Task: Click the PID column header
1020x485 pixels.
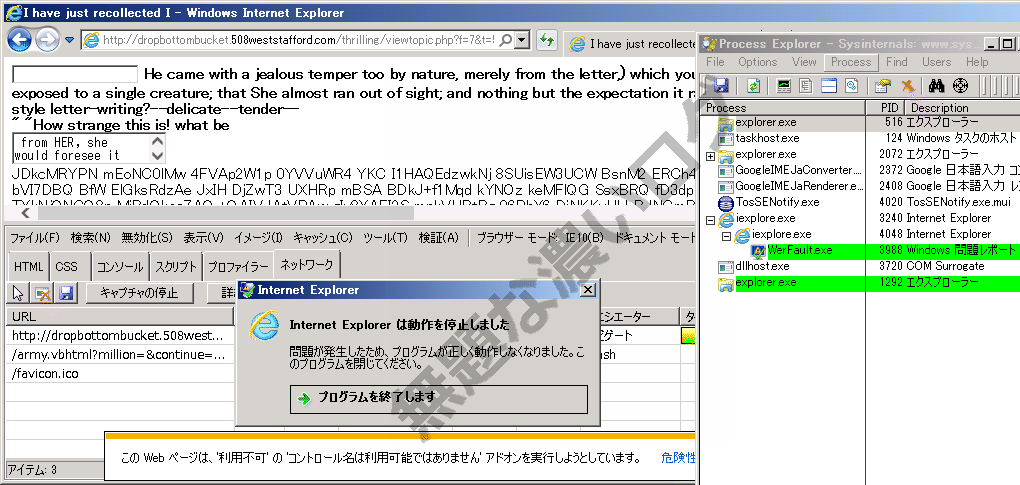Action: pyautogui.click(x=886, y=108)
